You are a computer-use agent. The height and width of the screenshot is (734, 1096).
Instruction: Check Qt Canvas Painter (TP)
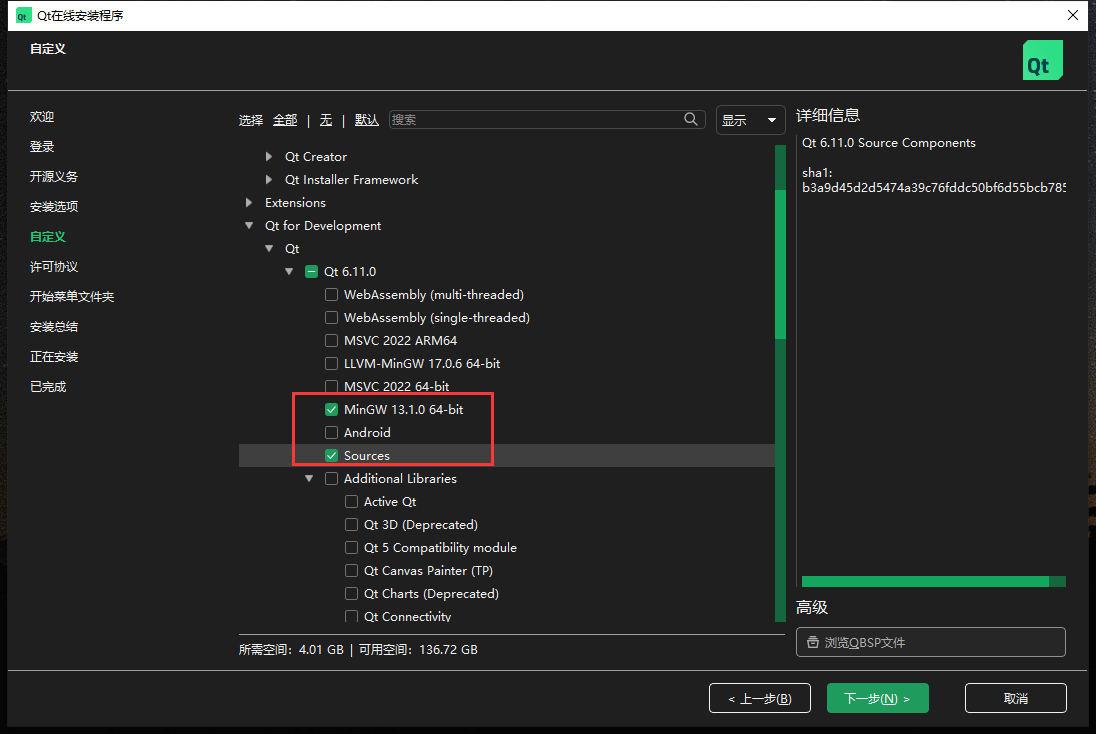click(352, 571)
